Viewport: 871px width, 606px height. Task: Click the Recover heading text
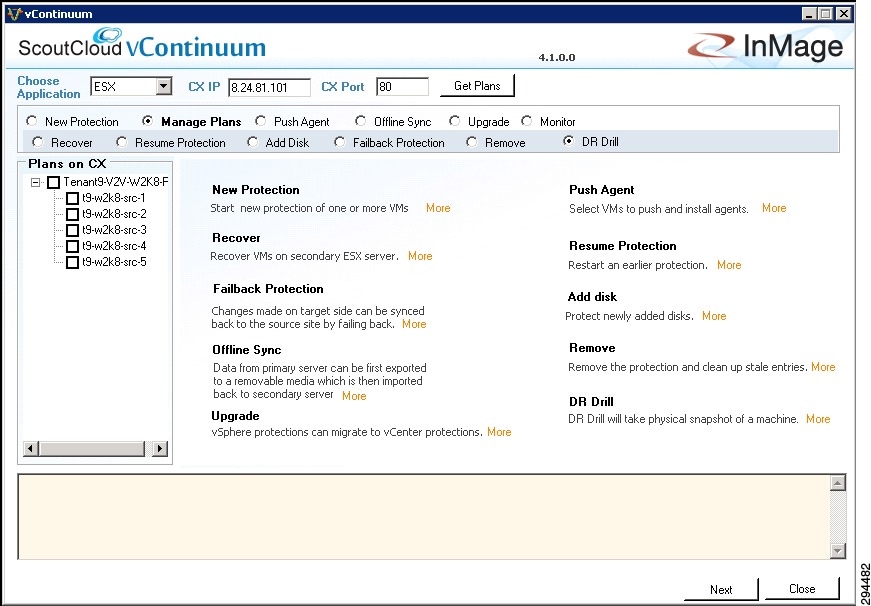click(237, 238)
